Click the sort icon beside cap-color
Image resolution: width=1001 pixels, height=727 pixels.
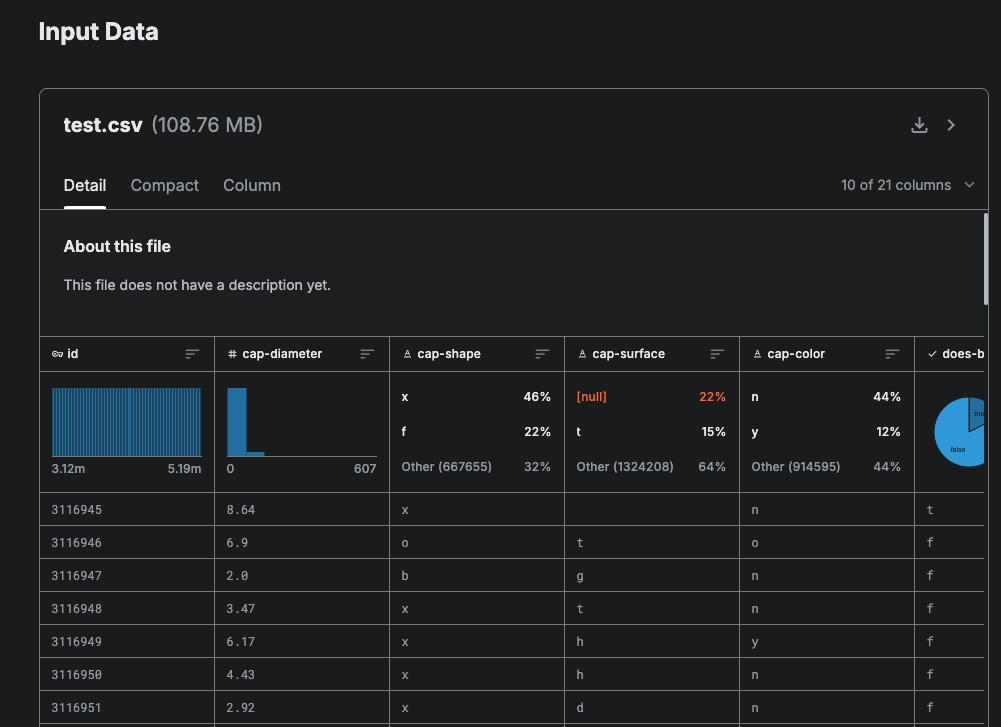[x=892, y=354]
